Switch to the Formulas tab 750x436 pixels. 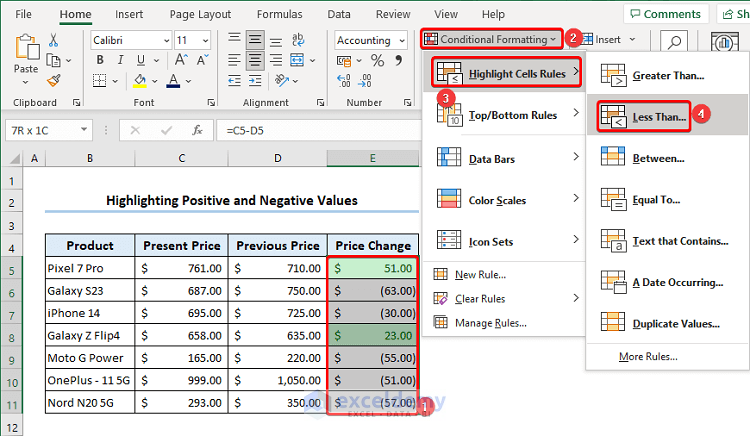(x=279, y=14)
